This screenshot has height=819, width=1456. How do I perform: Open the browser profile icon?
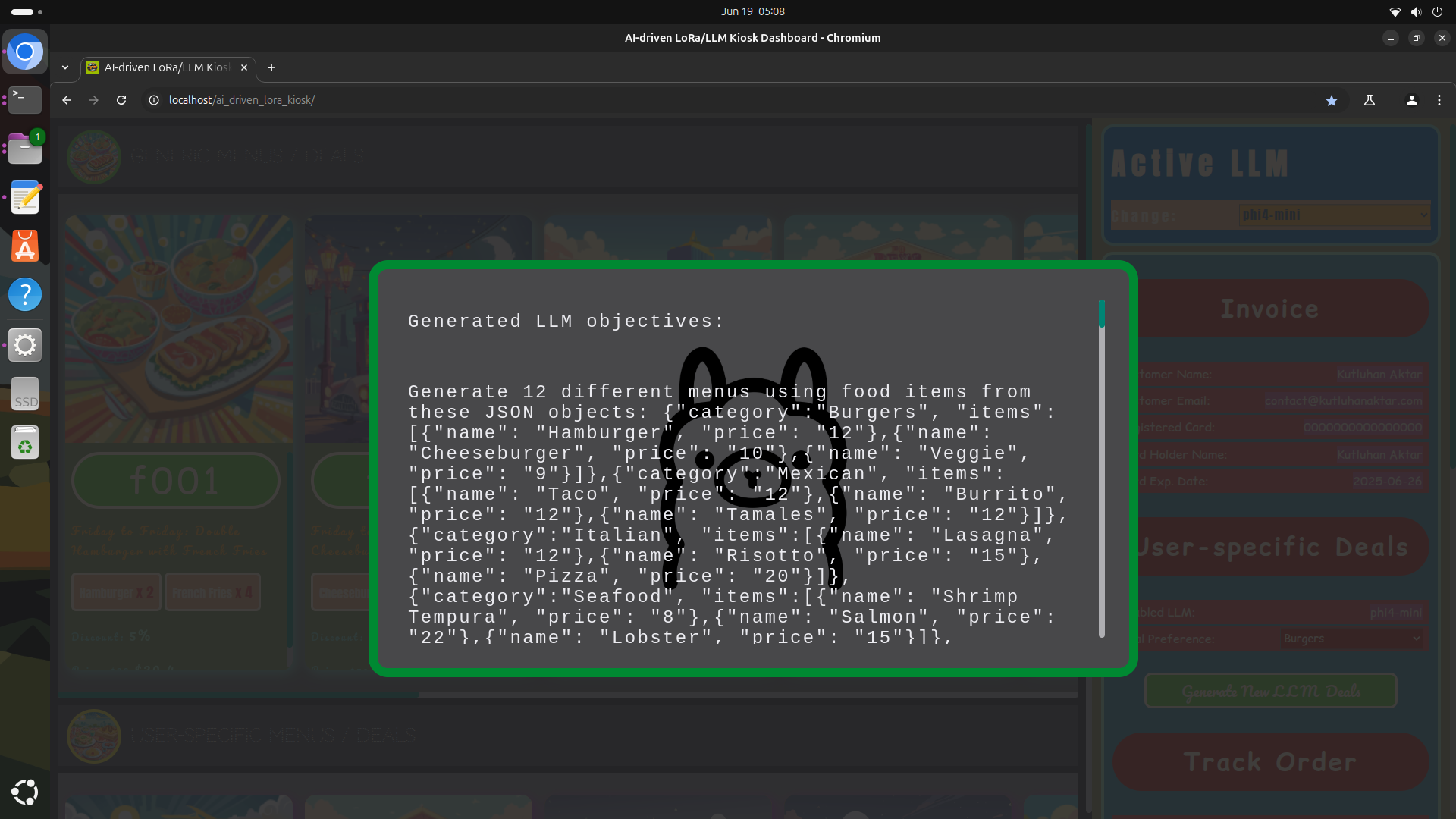[1411, 100]
